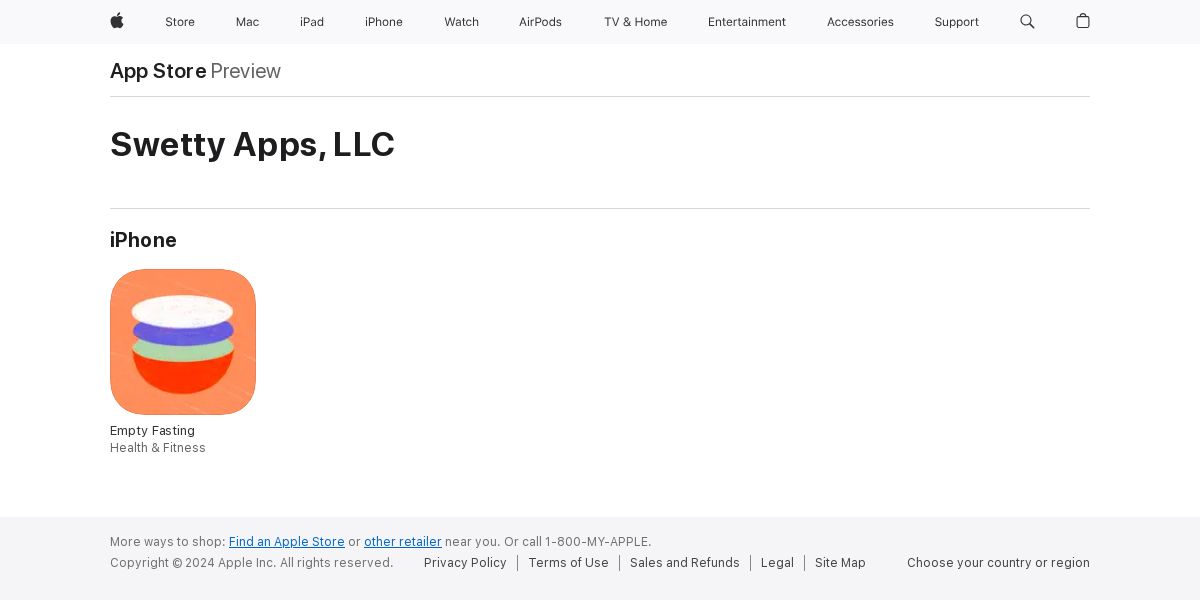Viewport: 1200px width, 600px height.
Task: Open the Entertainment menu
Action: pyautogui.click(x=747, y=22)
